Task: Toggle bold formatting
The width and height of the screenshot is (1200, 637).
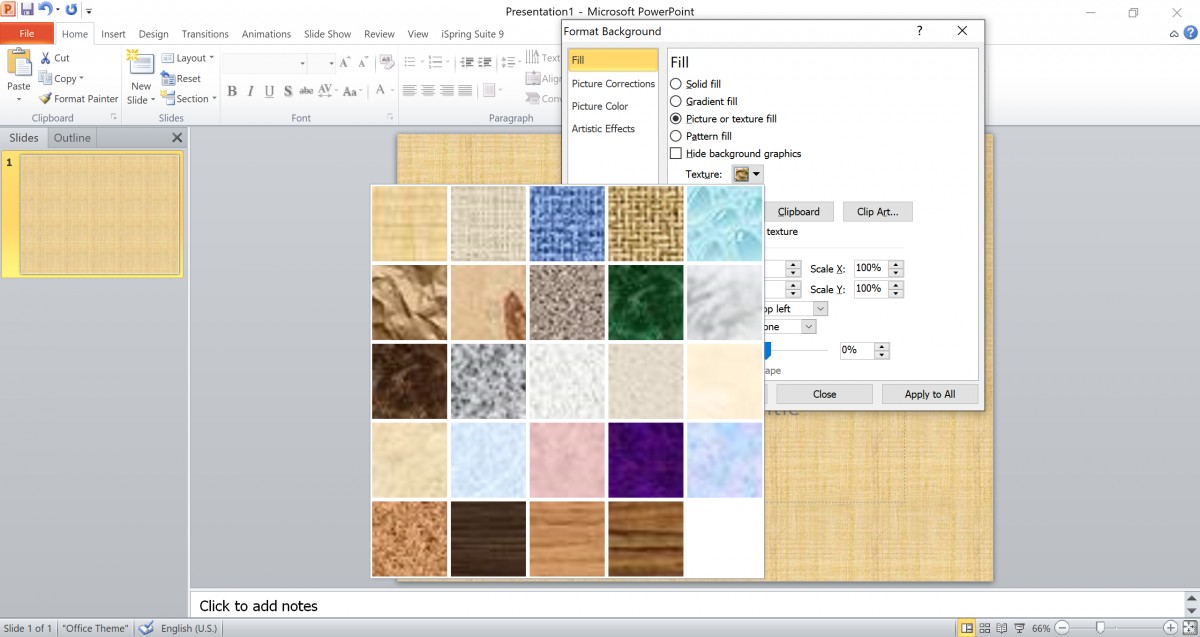Action: tap(232, 91)
